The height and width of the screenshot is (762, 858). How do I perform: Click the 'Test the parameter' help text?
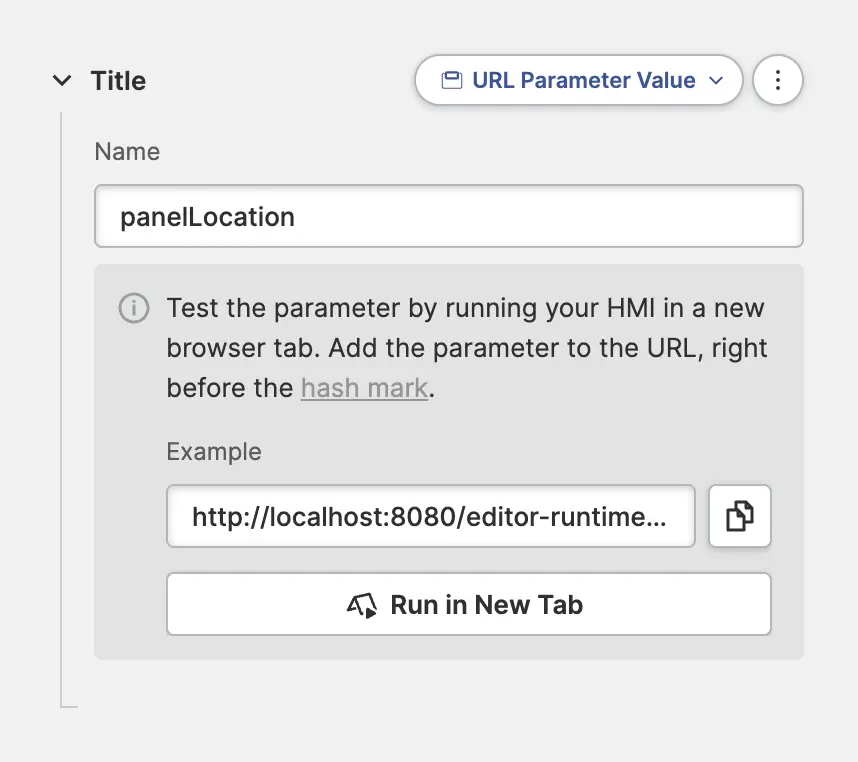465,347
